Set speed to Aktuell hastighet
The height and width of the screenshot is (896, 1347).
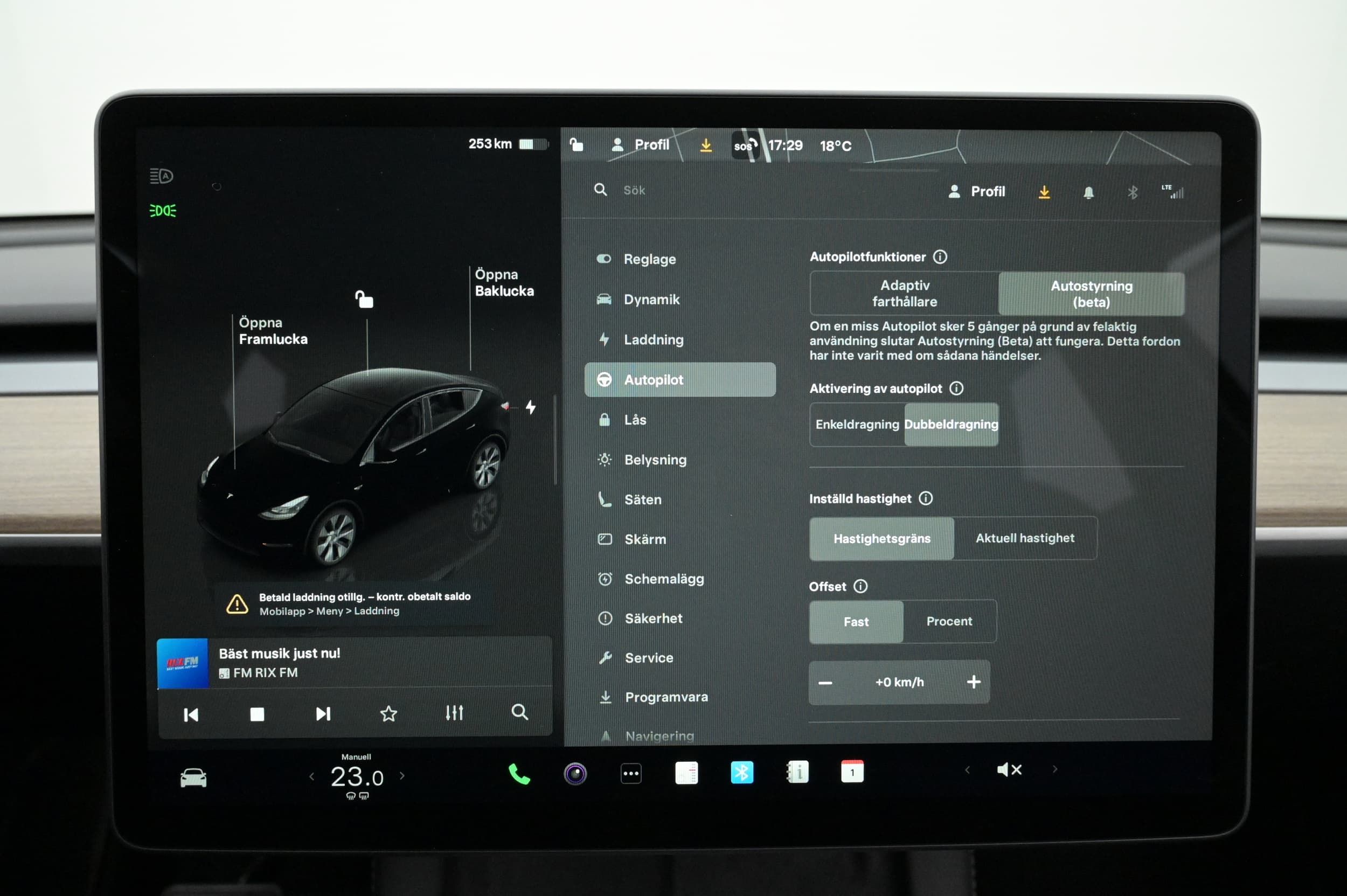click(1025, 538)
